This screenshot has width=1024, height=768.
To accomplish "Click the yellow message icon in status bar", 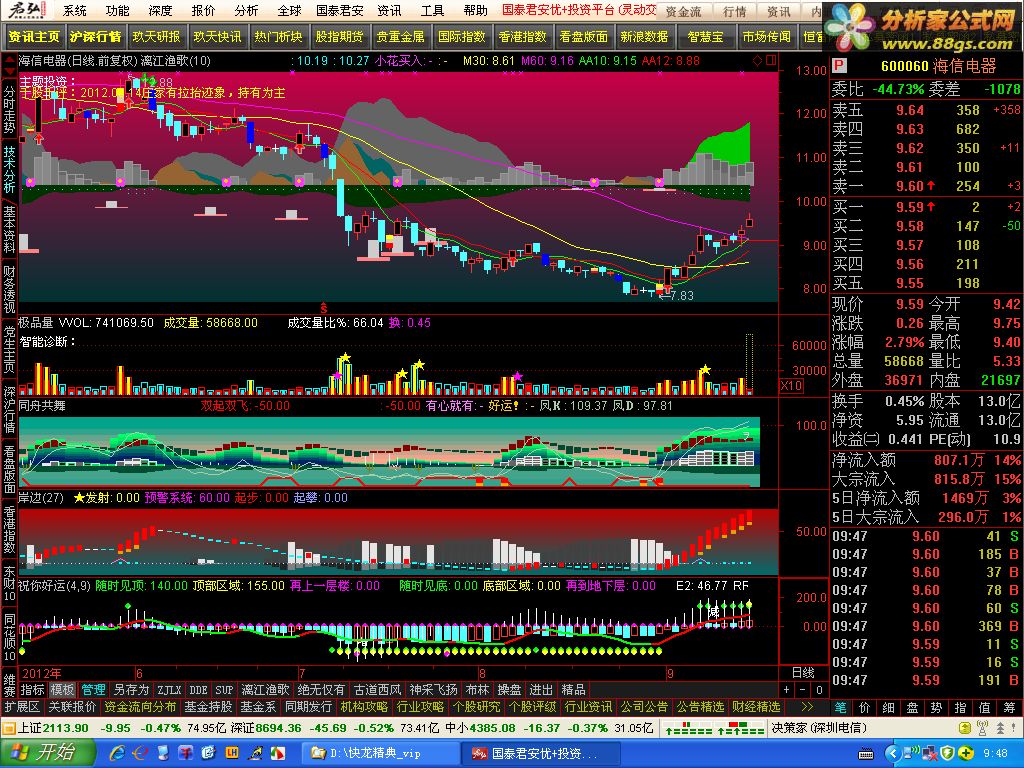I will (965, 728).
